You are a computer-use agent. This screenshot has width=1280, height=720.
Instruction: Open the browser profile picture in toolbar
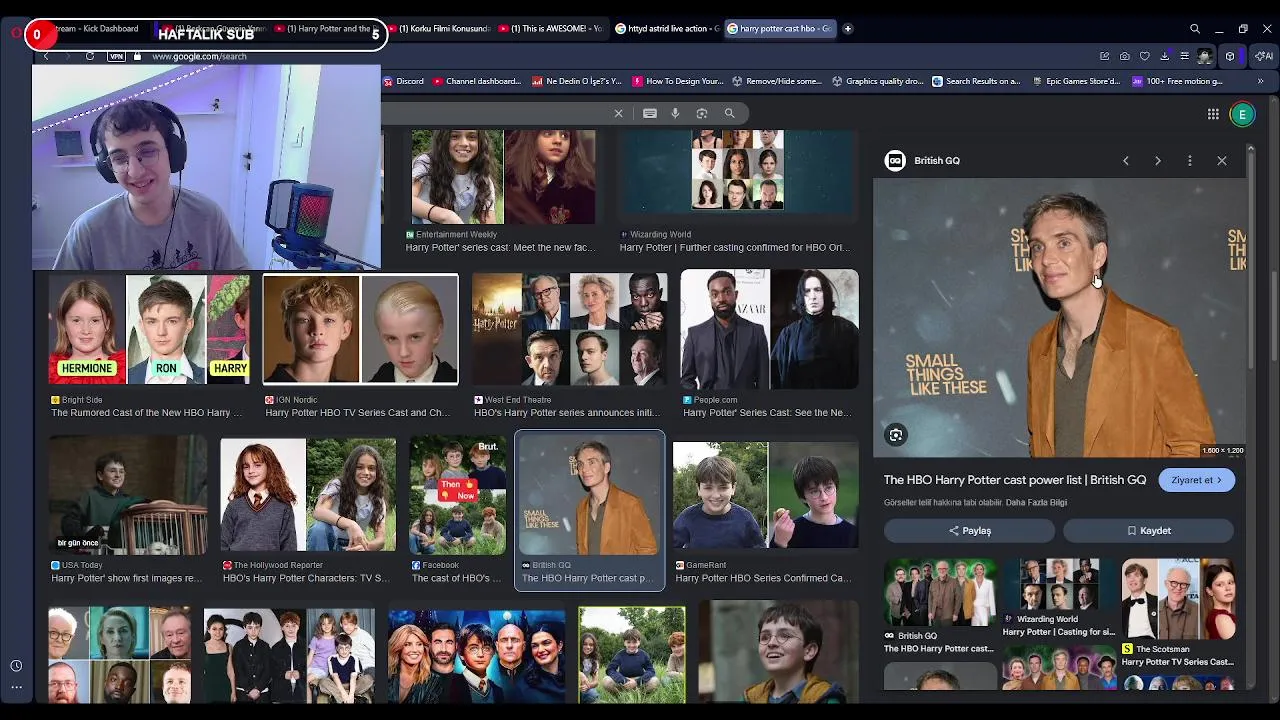pyautogui.click(x=1205, y=56)
